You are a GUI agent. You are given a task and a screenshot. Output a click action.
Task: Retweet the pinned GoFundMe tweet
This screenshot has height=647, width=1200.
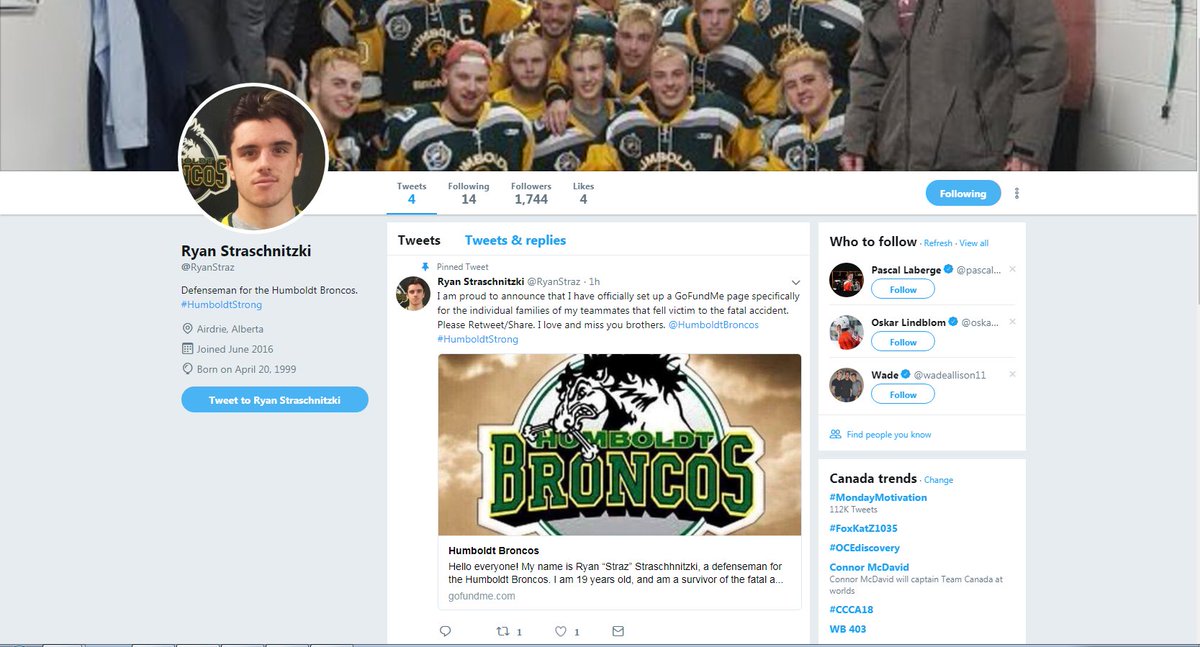[504, 631]
